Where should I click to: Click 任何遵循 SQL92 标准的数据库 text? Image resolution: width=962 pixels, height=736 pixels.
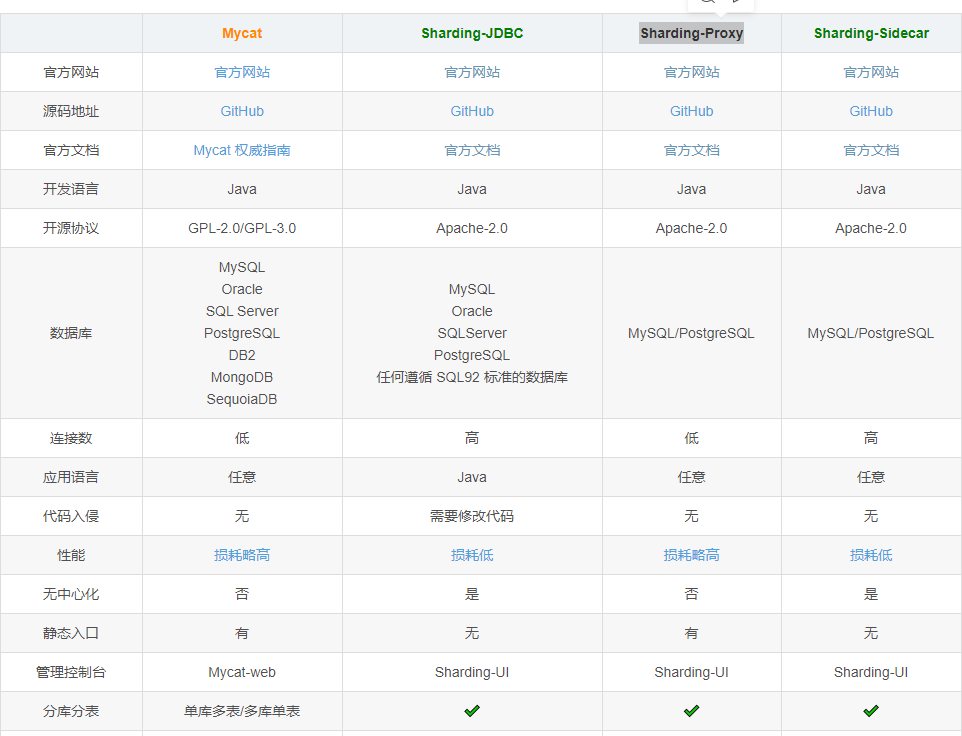pyautogui.click(x=472, y=377)
